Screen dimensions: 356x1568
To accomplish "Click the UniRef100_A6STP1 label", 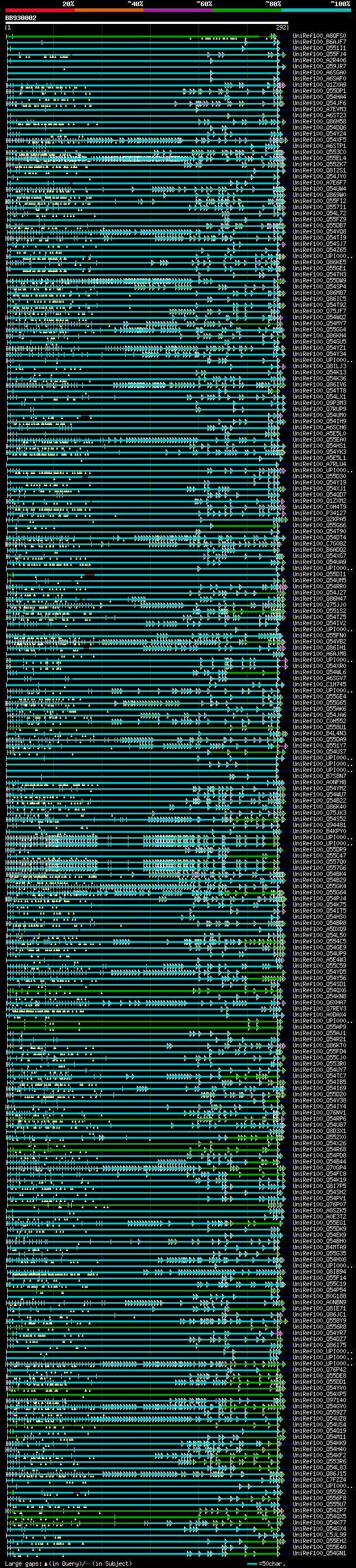I will (319, 146).
